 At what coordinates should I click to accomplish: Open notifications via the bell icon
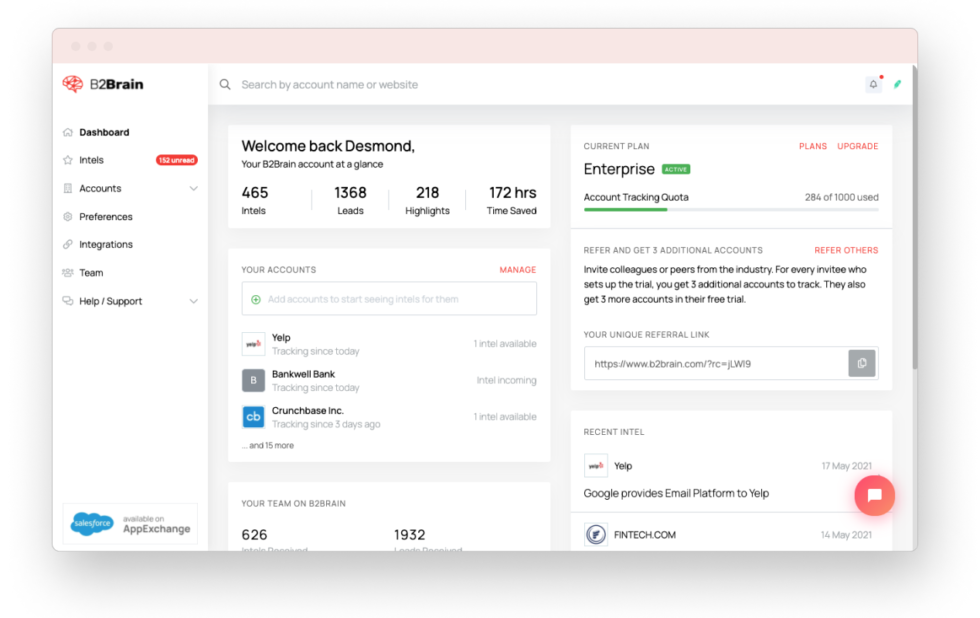pyautogui.click(x=871, y=84)
